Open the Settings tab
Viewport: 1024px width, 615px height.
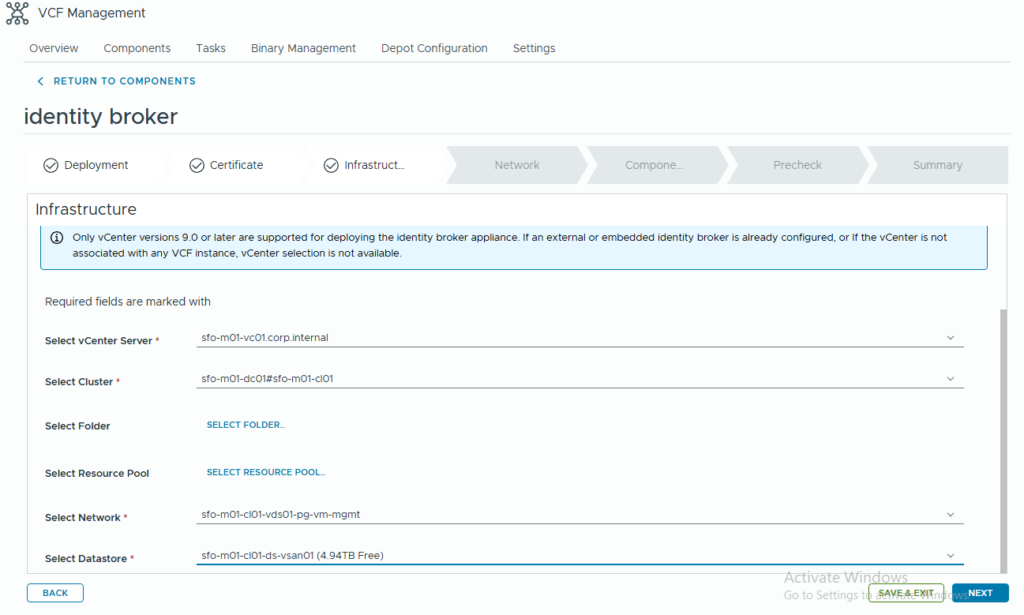pos(534,48)
